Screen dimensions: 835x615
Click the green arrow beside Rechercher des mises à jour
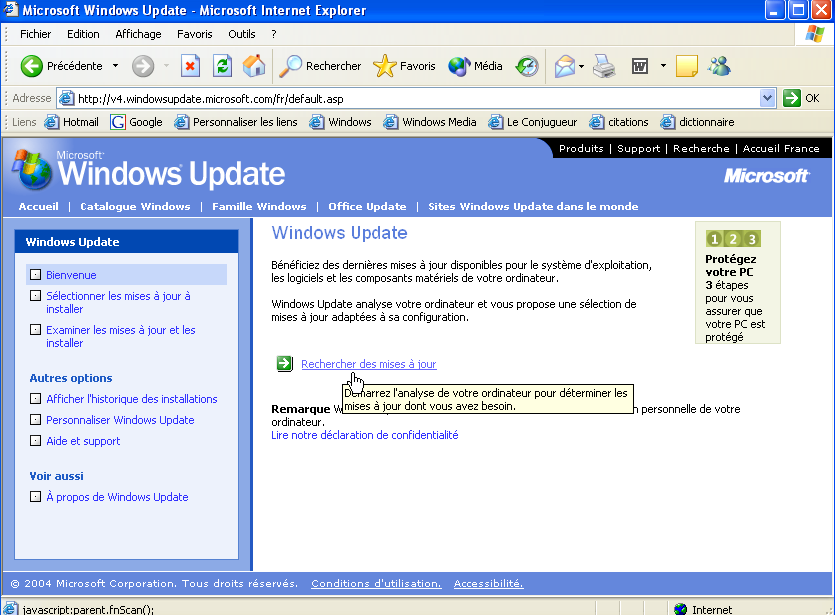[284, 364]
